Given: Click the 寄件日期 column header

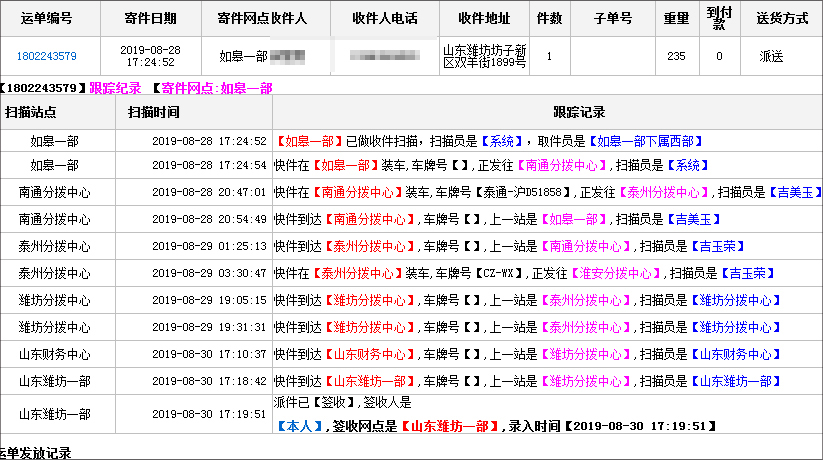Looking at the screenshot, I should 150,18.
